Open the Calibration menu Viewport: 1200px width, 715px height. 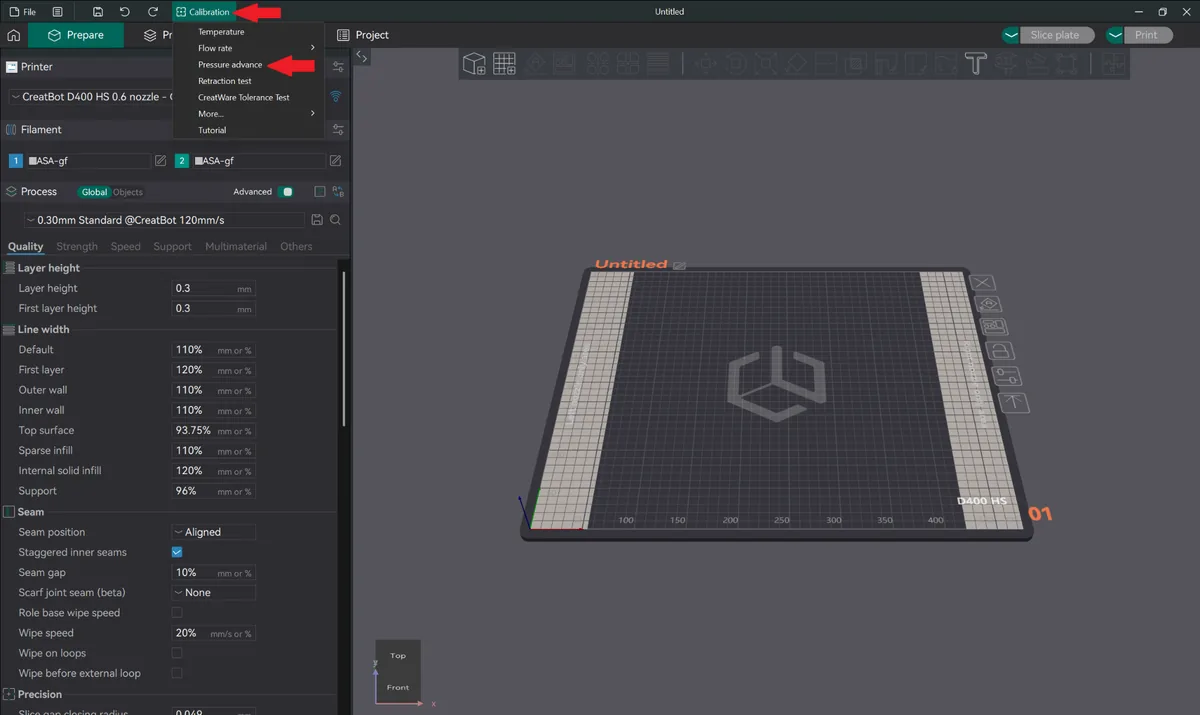(203, 12)
